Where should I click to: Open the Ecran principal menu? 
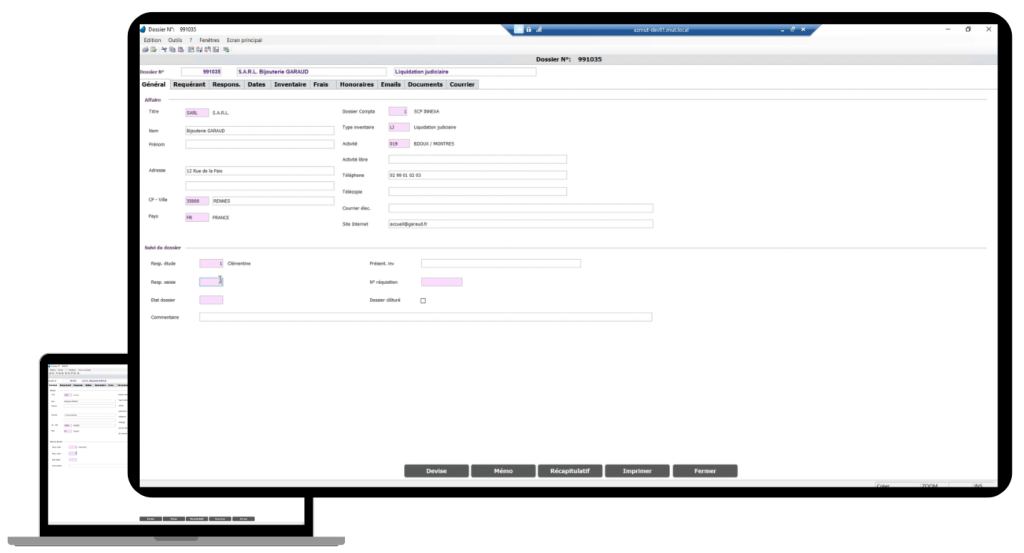click(244, 40)
